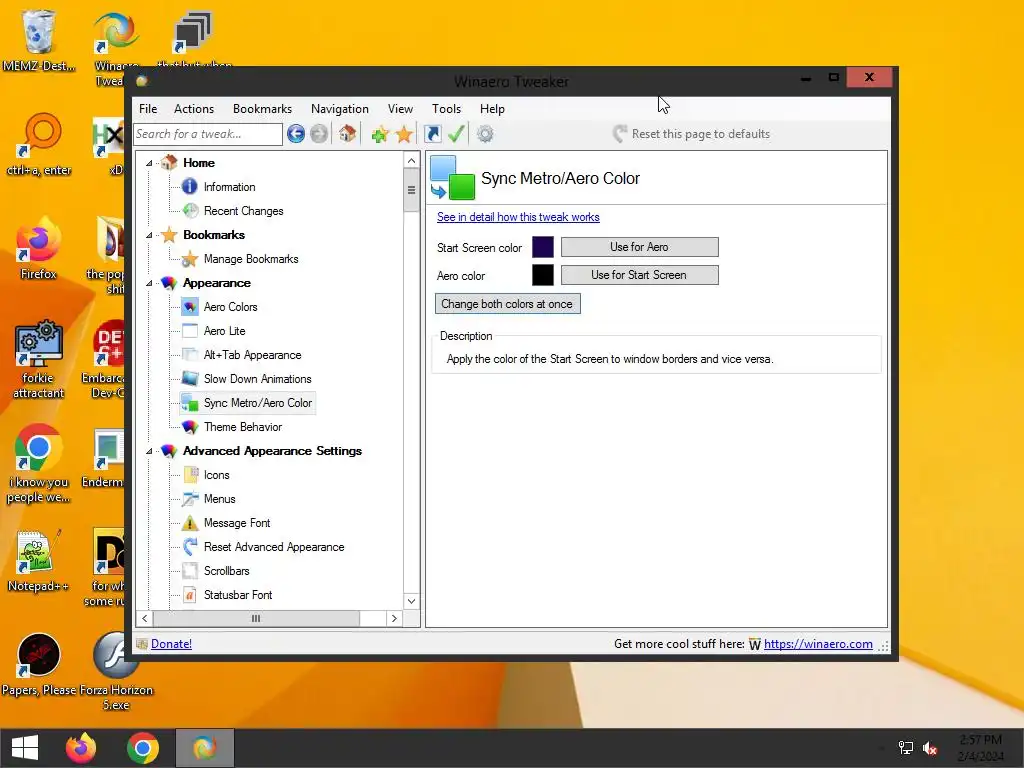Click the Menus entry's icon in tree
The height and width of the screenshot is (768, 1024).
click(x=190, y=499)
